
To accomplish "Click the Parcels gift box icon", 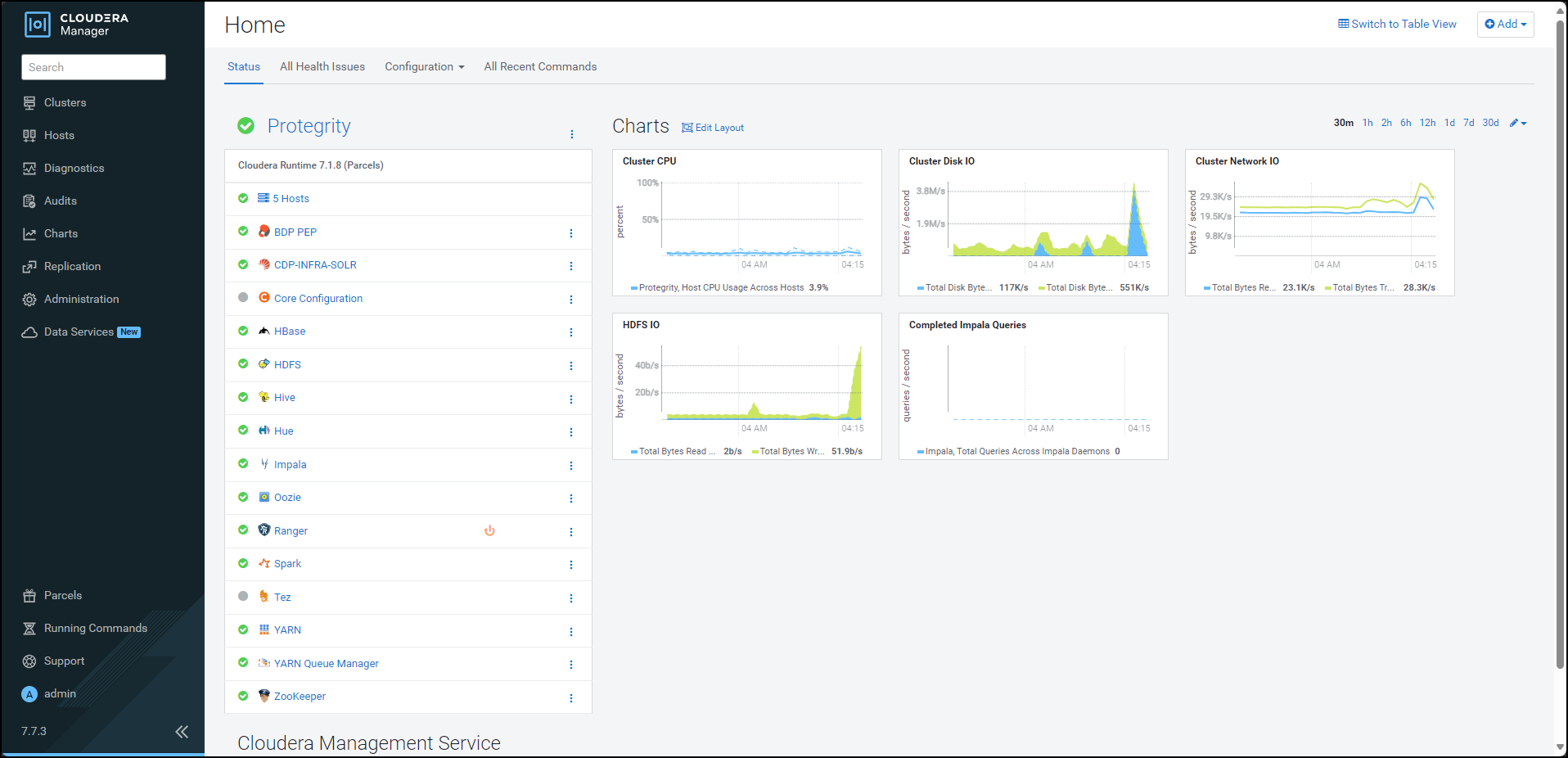I will (x=29, y=595).
